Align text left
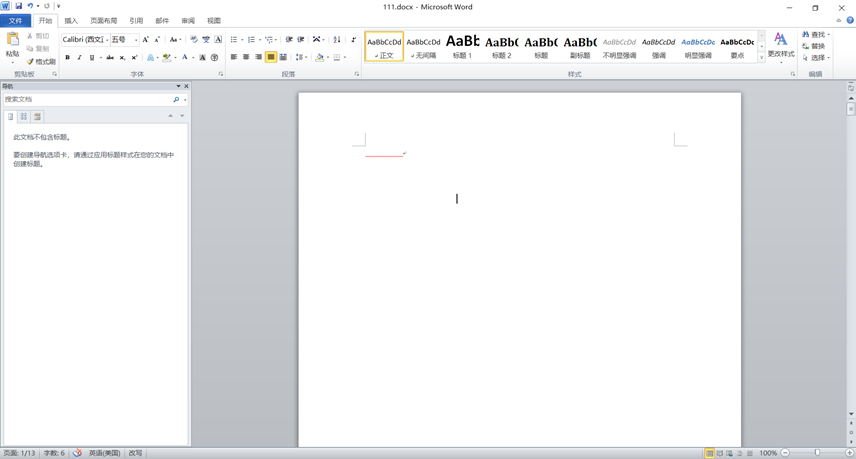This screenshot has height=459, width=856. coord(234,57)
